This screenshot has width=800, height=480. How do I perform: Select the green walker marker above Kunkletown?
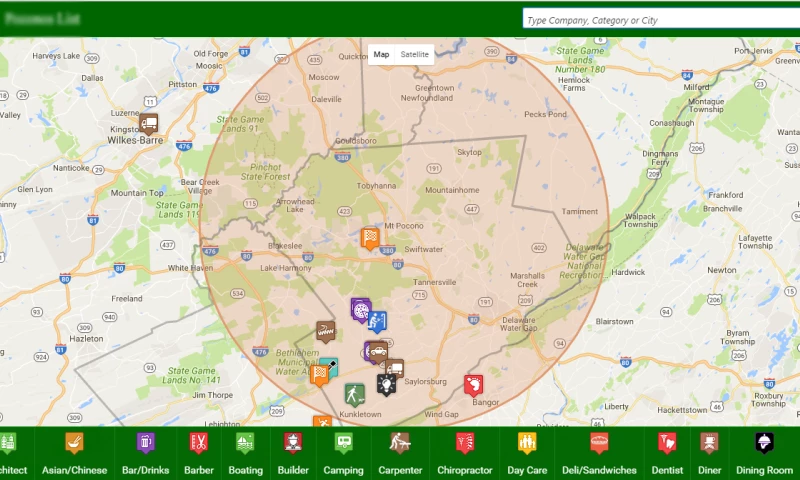pyautogui.click(x=355, y=395)
